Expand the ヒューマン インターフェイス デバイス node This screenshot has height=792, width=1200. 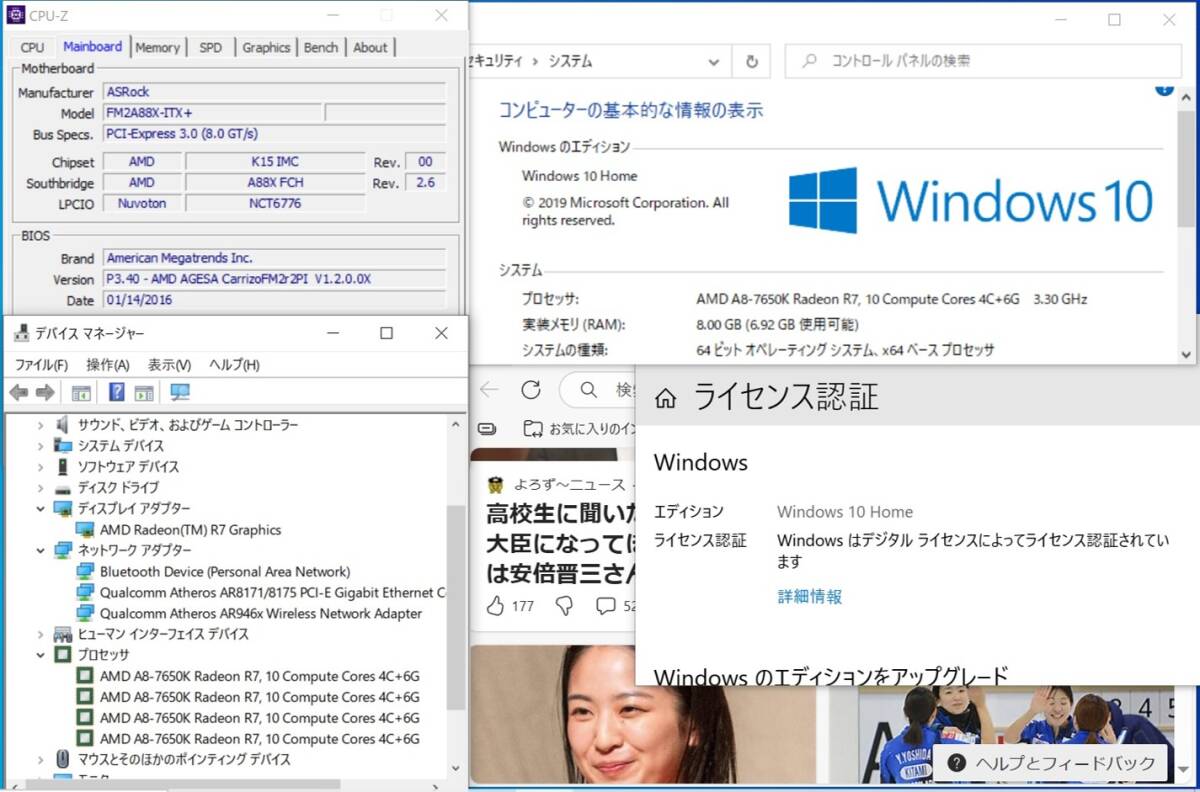point(40,634)
